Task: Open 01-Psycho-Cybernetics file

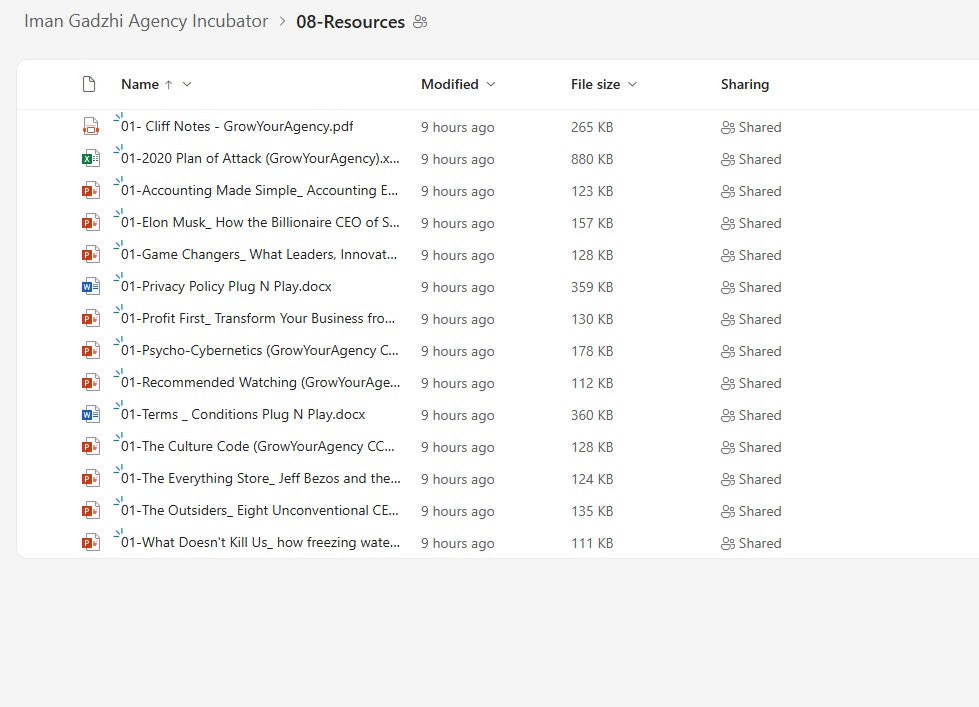Action: 260,351
